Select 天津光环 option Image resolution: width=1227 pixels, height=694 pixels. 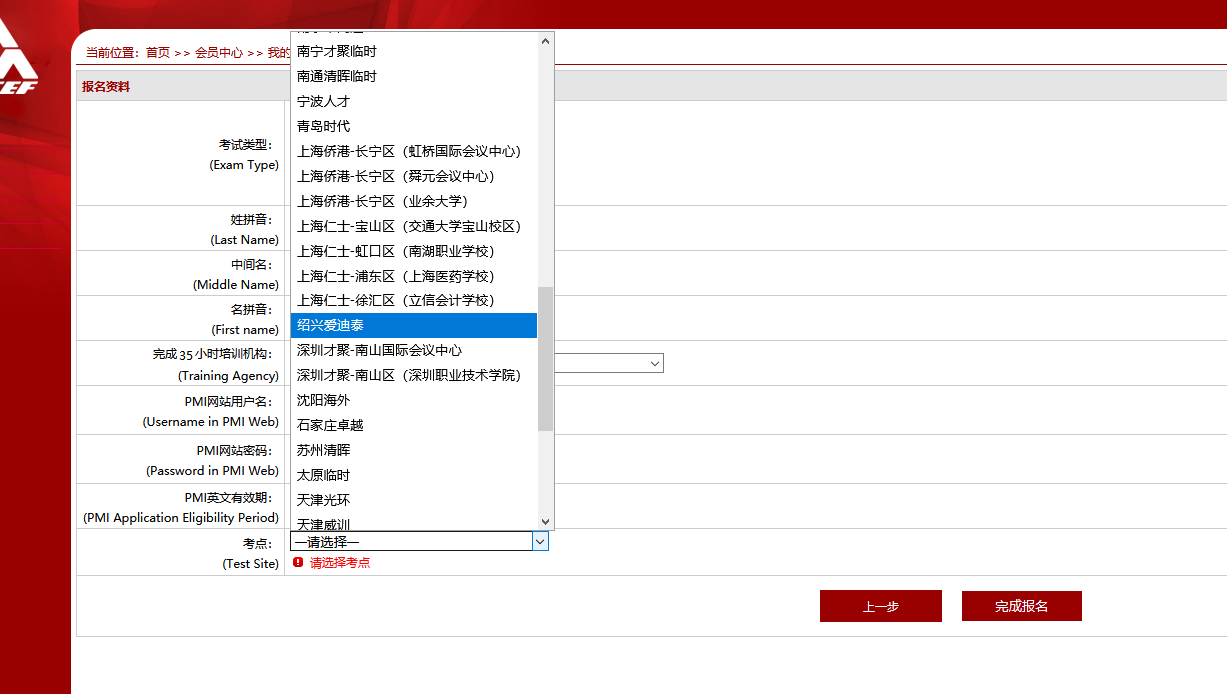click(413, 500)
